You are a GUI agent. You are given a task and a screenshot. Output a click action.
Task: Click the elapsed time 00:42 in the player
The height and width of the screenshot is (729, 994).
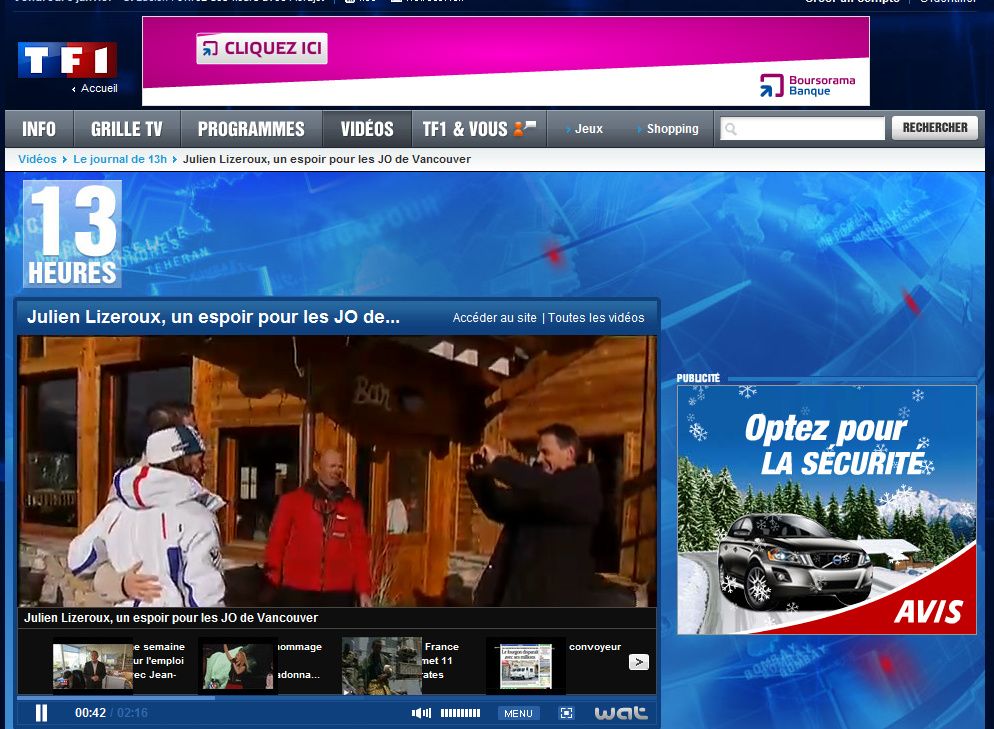[x=90, y=713]
